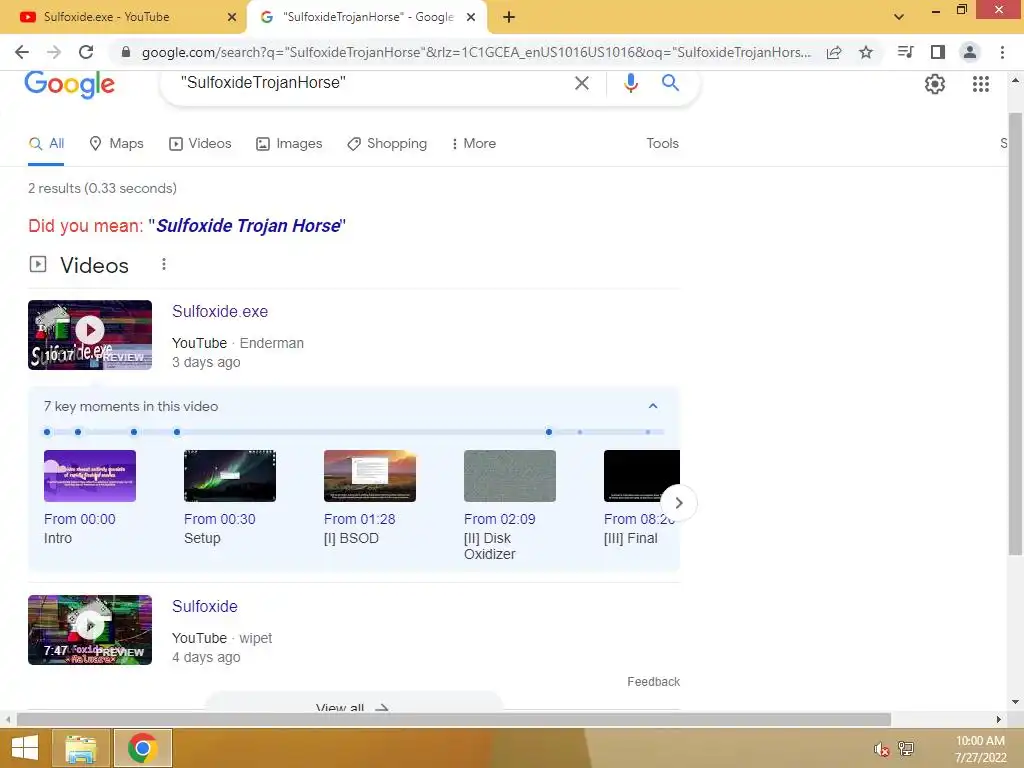The image size is (1024, 768).
Task: Click the From 01:28 timestamp link
Action: tap(360, 519)
